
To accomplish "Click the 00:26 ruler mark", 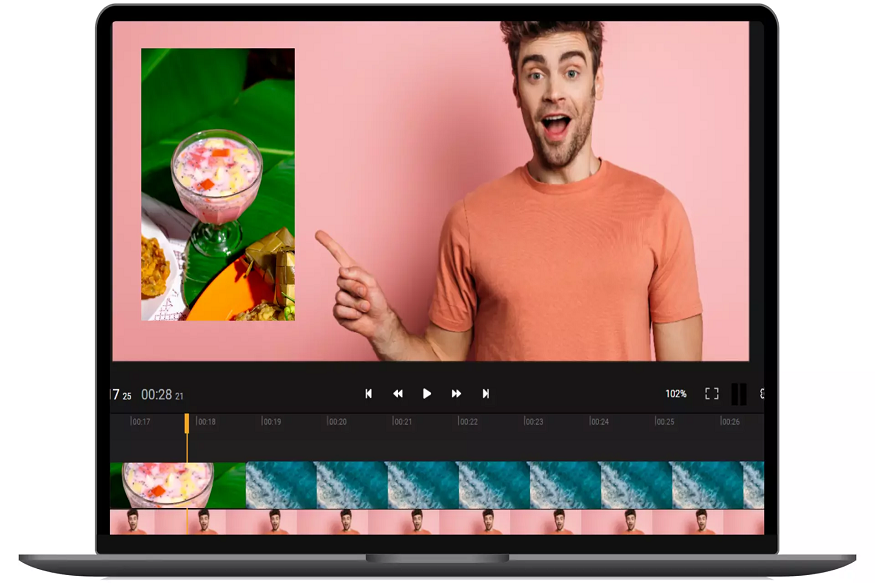I will [730, 421].
